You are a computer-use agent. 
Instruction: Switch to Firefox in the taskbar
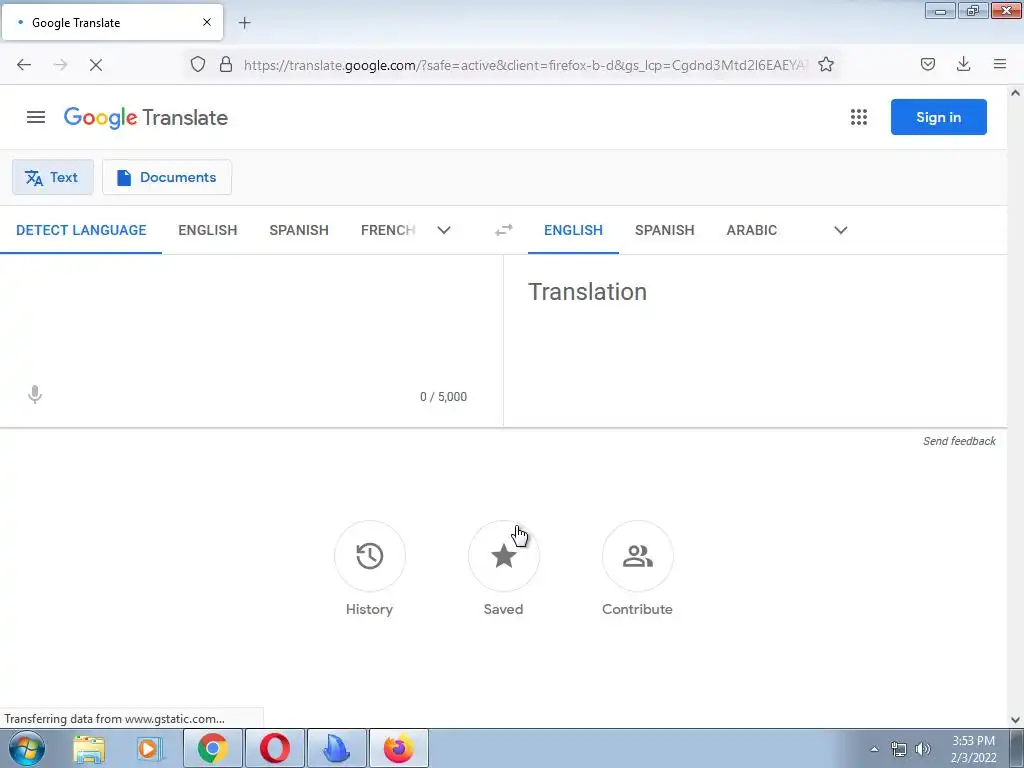click(x=399, y=748)
